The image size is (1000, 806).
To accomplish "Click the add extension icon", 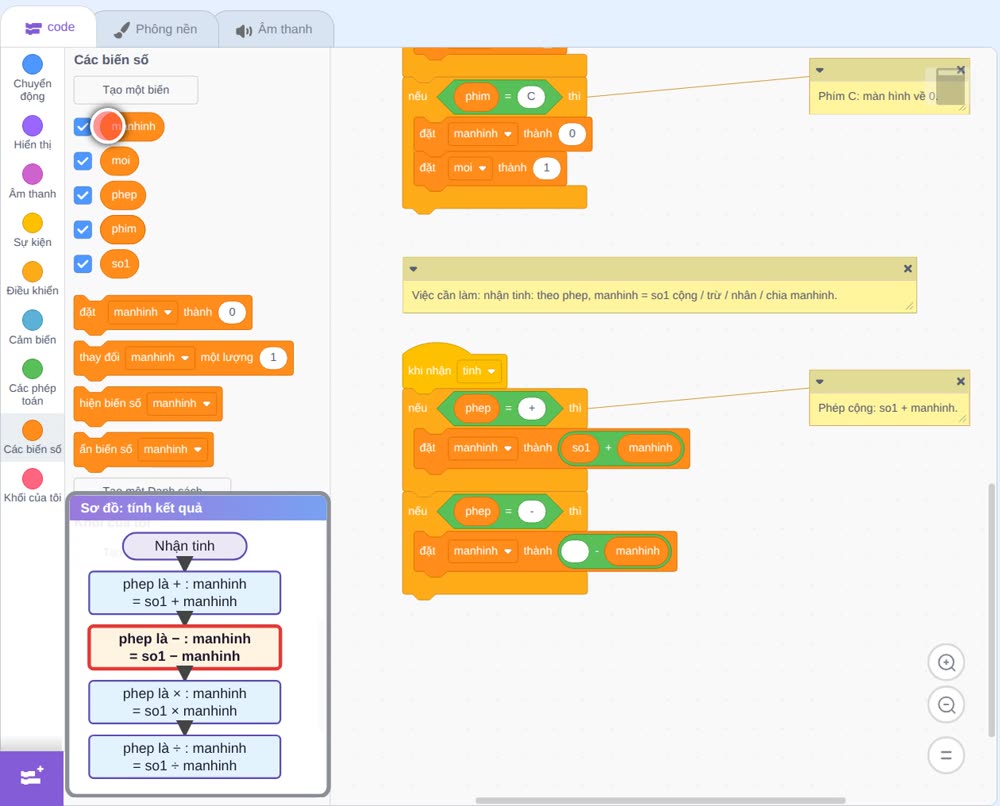I will 32,776.
